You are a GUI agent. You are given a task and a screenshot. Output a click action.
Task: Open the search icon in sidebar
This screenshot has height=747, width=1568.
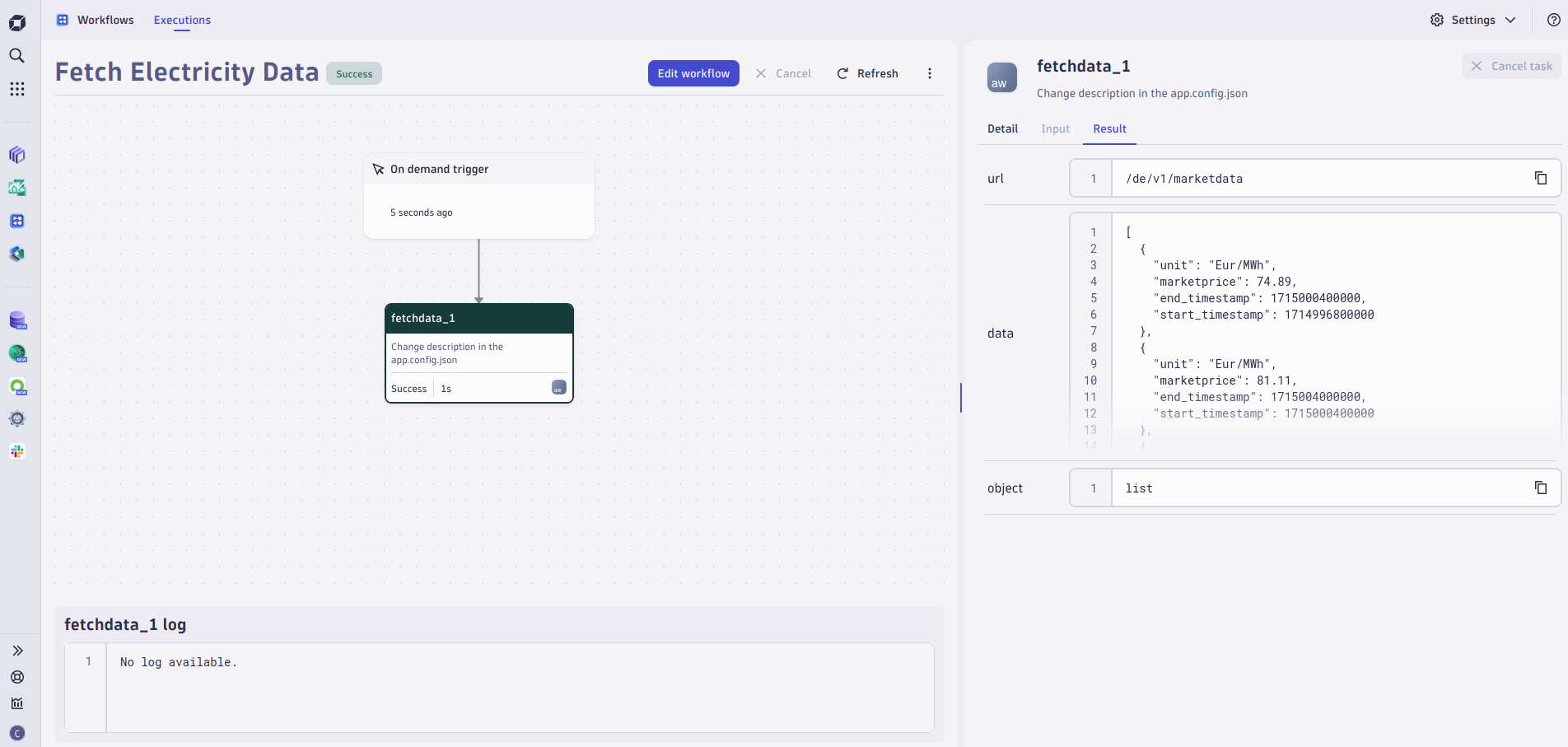coord(16,55)
